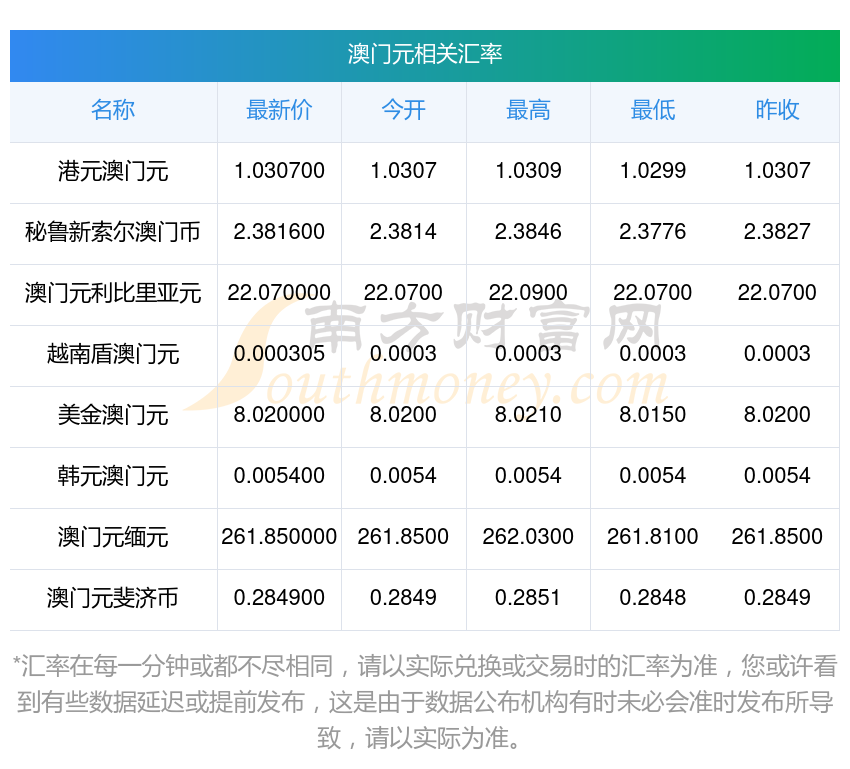Click the 昨收 column header
This screenshot has height=769, width=850.
(x=777, y=111)
